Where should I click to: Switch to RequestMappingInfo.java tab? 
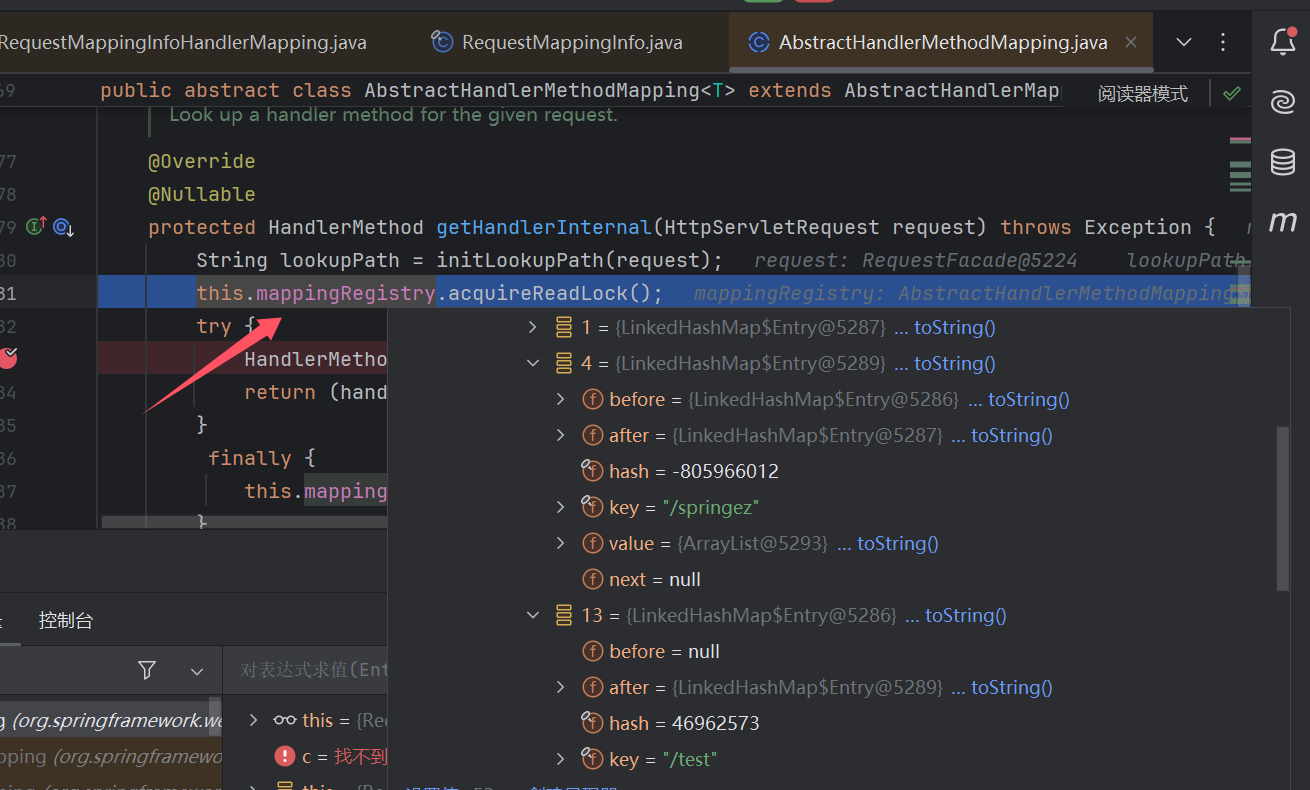[x=557, y=42]
